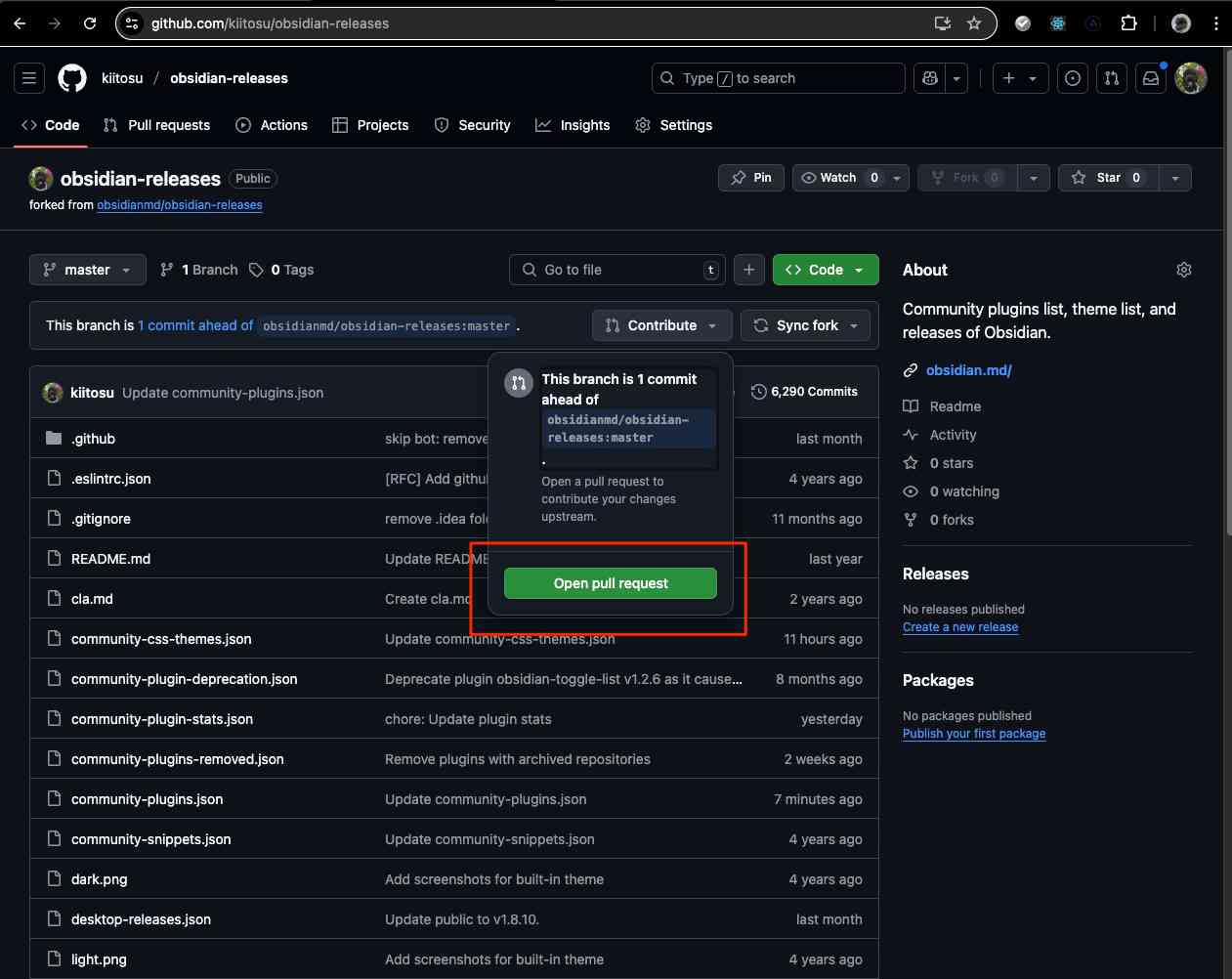
Task: Open the GitHub hamburger navigation menu
Action: coord(29,78)
